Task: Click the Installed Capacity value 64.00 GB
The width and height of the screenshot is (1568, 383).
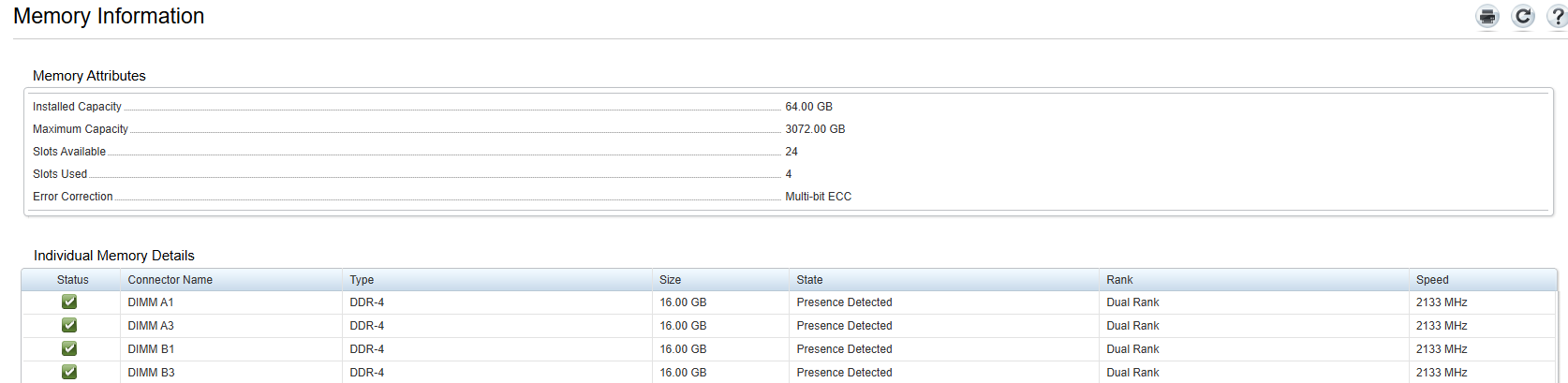Action: [808, 107]
